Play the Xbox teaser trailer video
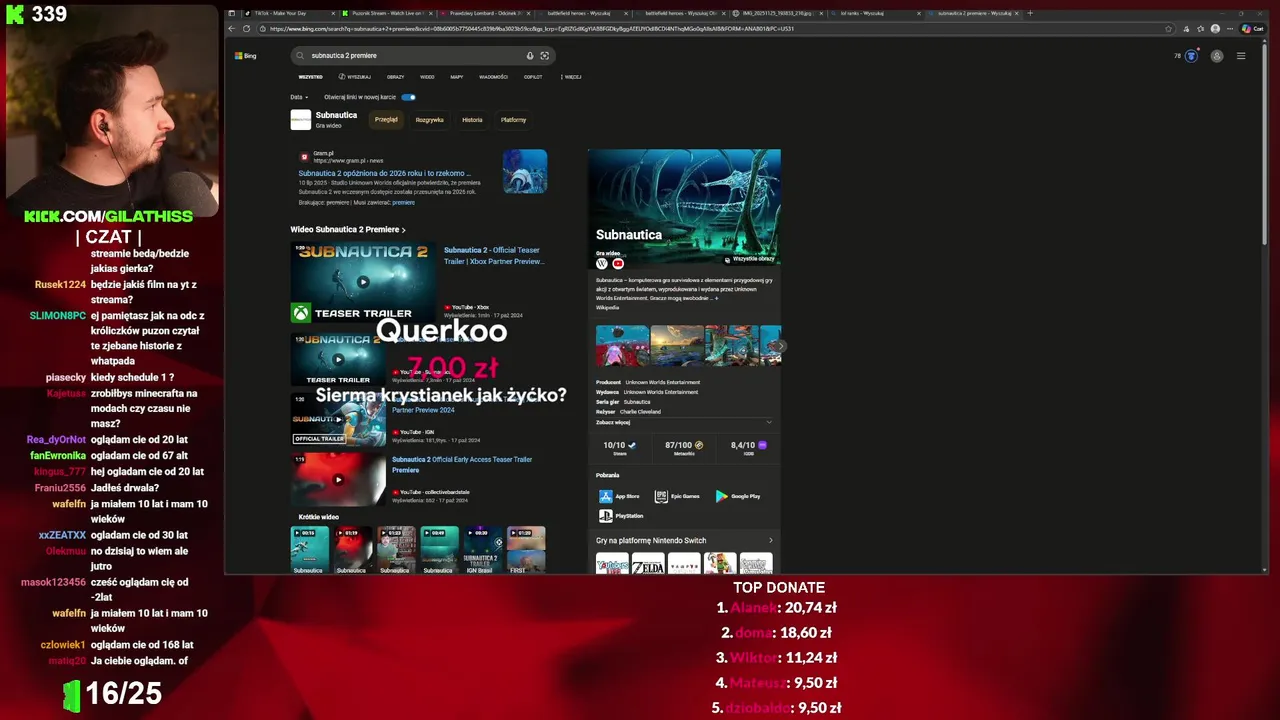 [x=363, y=282]
